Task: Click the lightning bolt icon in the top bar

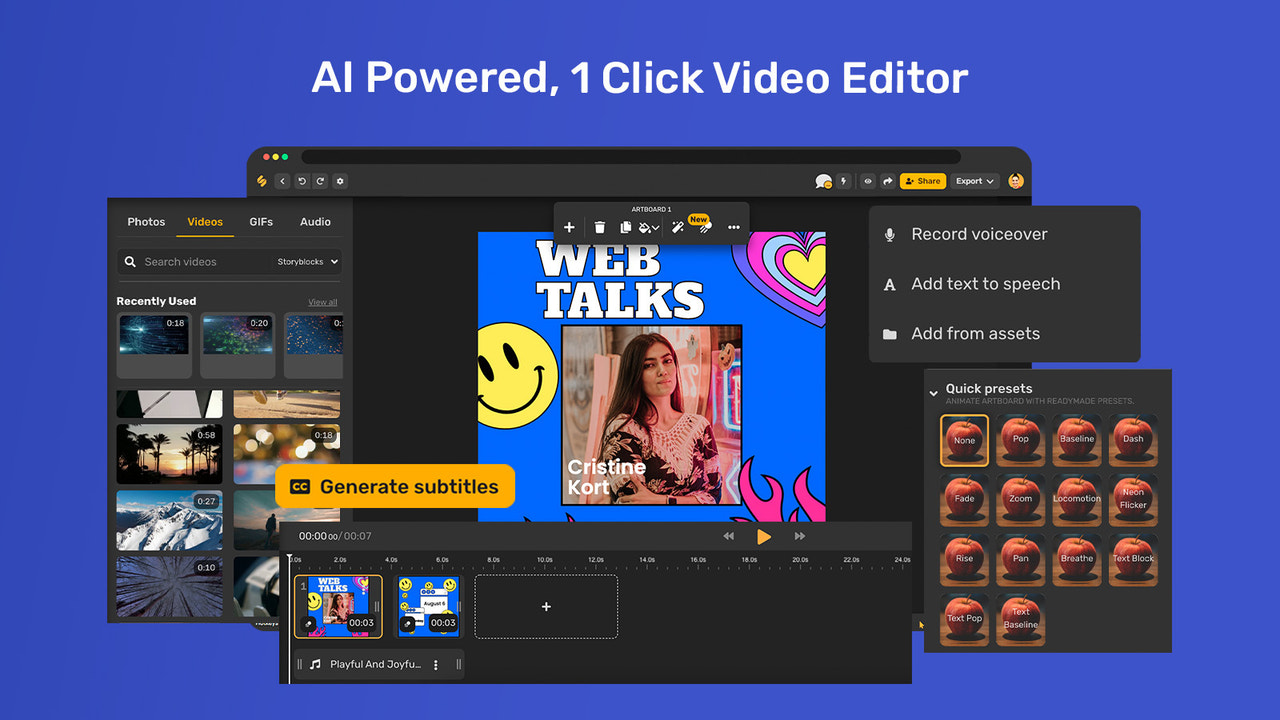Action: (x=843, y=181)
